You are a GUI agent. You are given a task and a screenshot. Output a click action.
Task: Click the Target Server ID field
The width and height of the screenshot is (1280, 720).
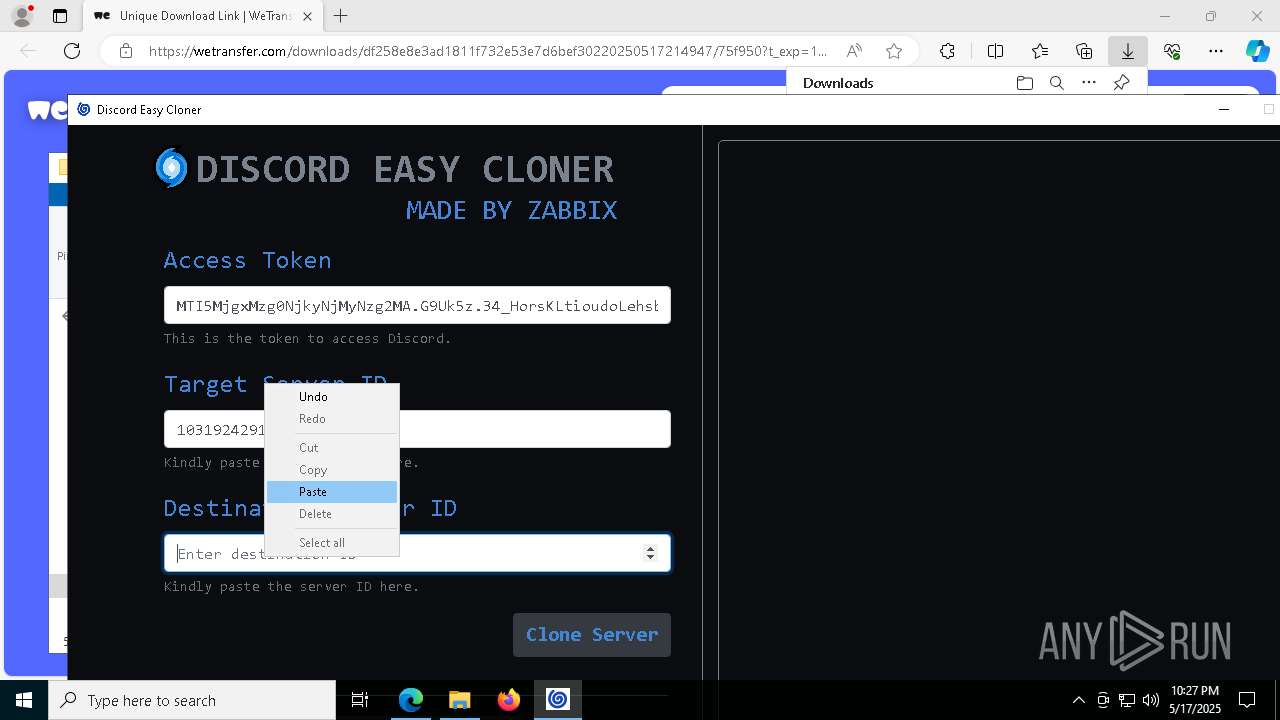pos(417,429)
